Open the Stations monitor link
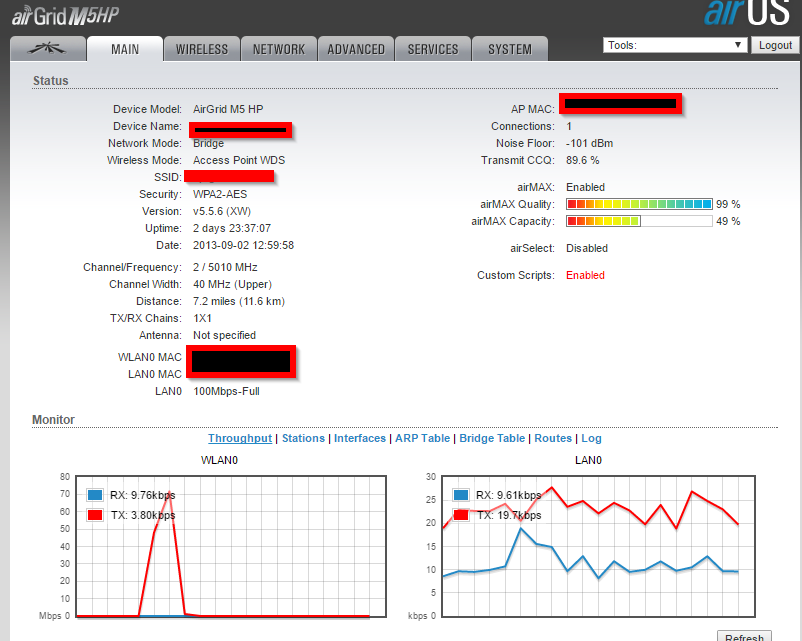 click(x=303, y=438)
